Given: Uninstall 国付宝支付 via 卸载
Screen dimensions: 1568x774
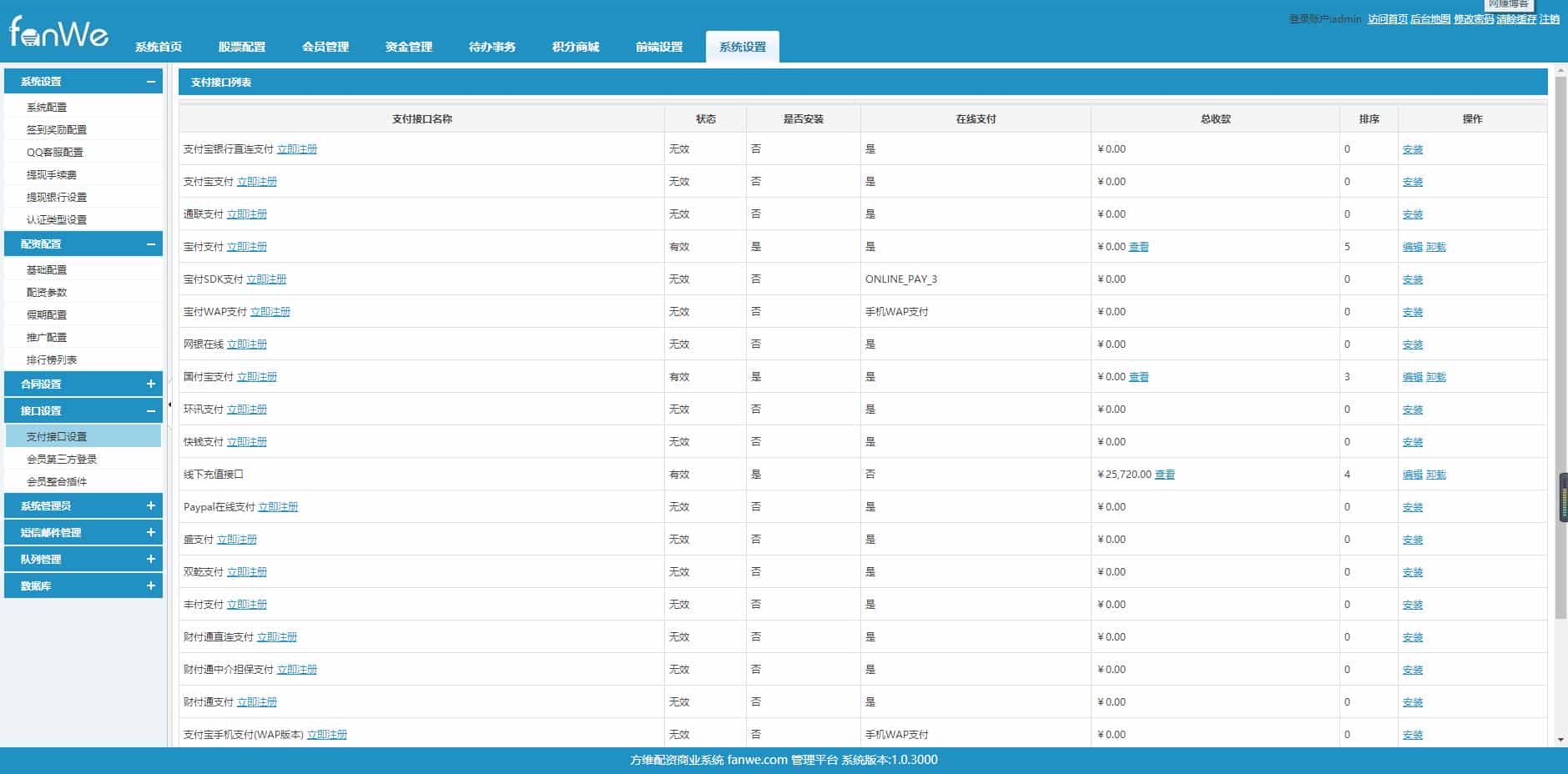Looking at the screenshot, I should point(1436,377).
